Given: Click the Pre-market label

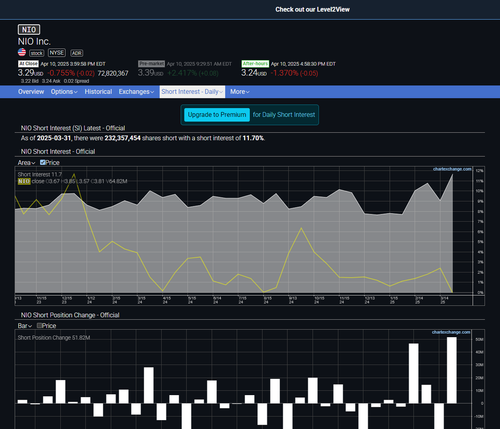Looking at the screenshot, I should (151, 64).
